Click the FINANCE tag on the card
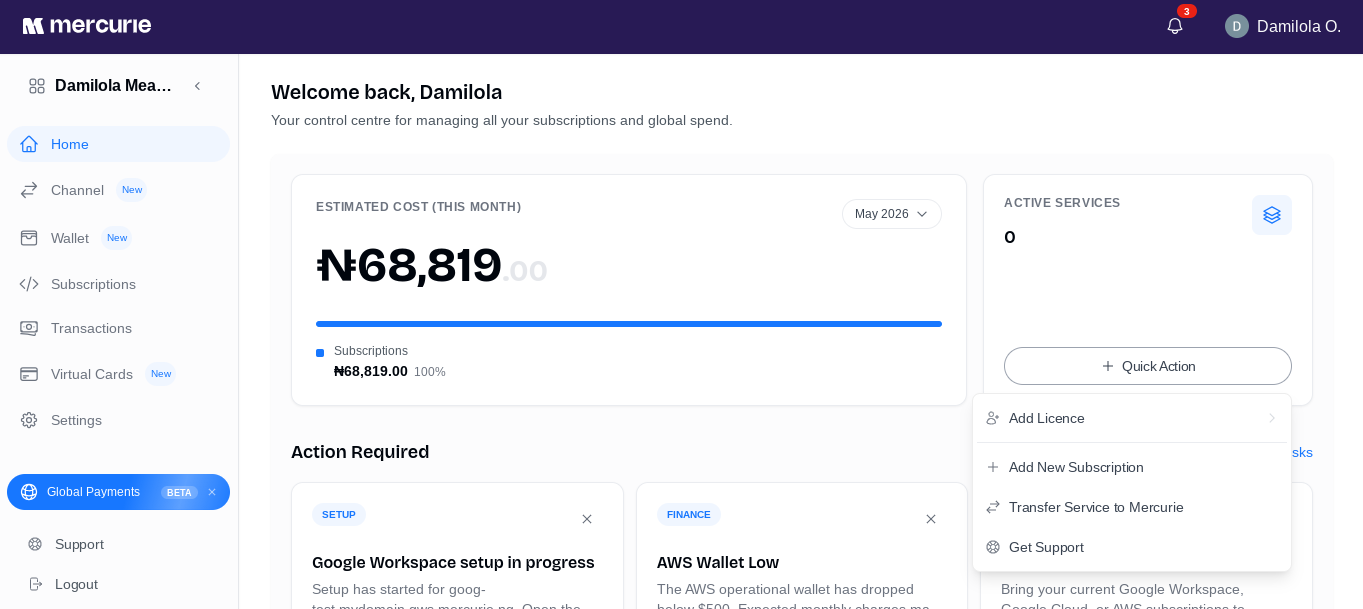Image resolution: width=1363 pixels, height=609 pixels. [689, 515]
